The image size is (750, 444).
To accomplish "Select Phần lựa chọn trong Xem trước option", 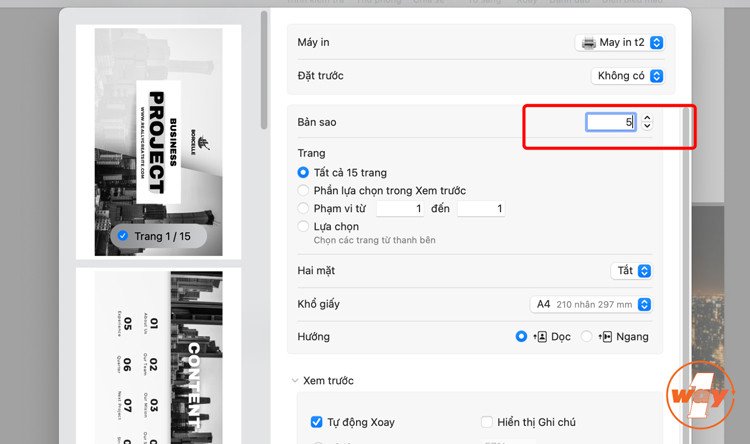I will [303, 190].
